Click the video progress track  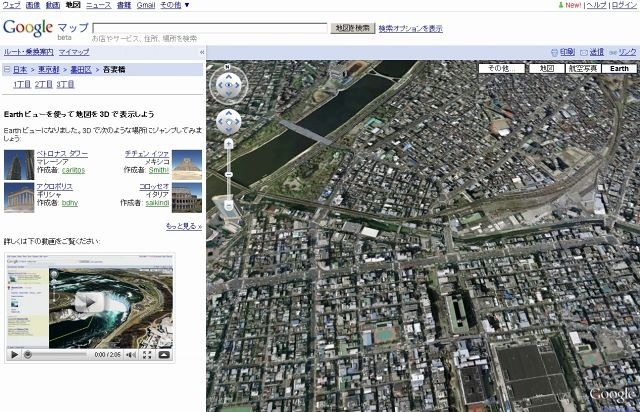click(59, 354)
